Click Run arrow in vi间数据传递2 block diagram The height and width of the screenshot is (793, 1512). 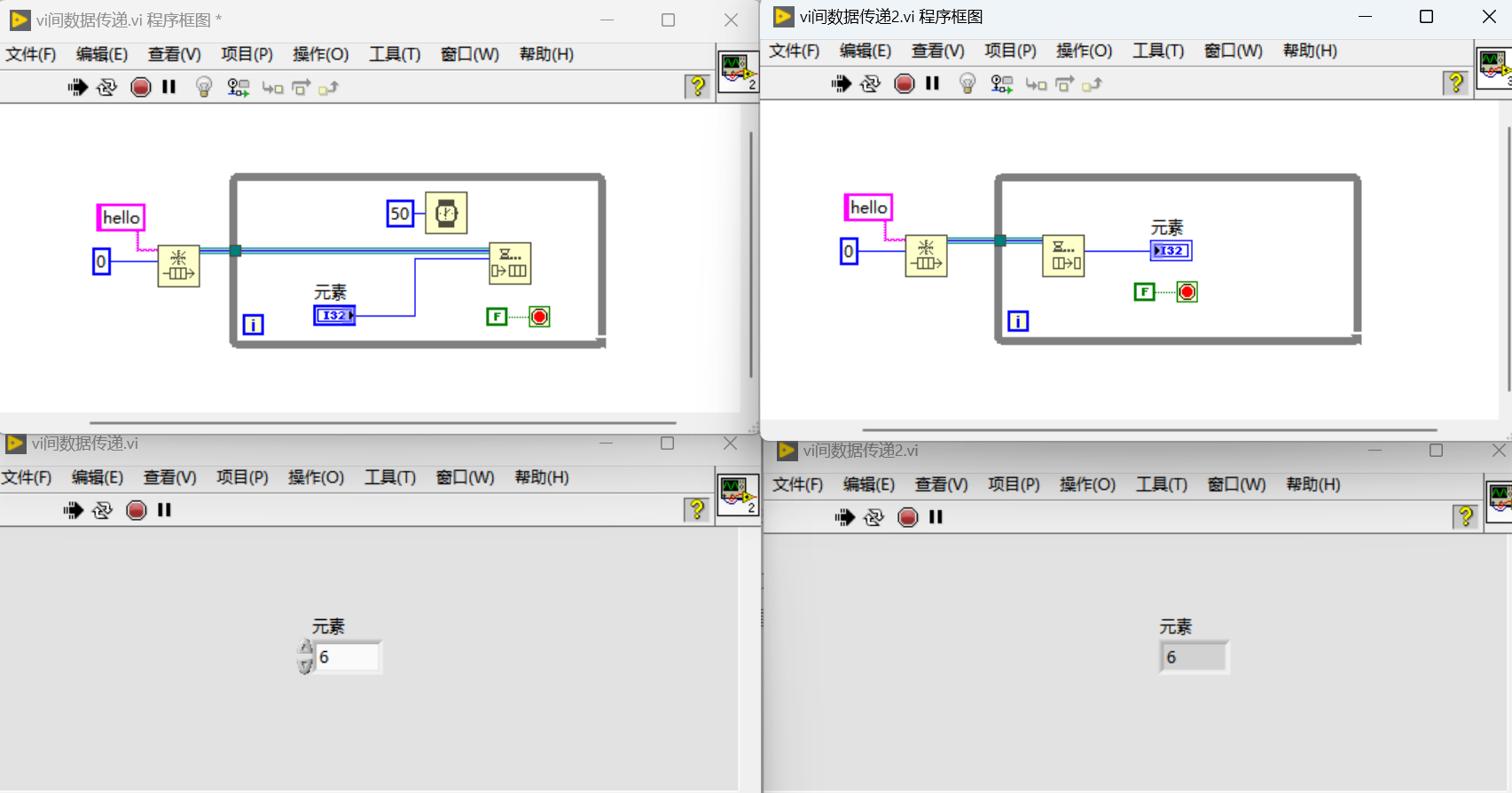pos(842,83)
